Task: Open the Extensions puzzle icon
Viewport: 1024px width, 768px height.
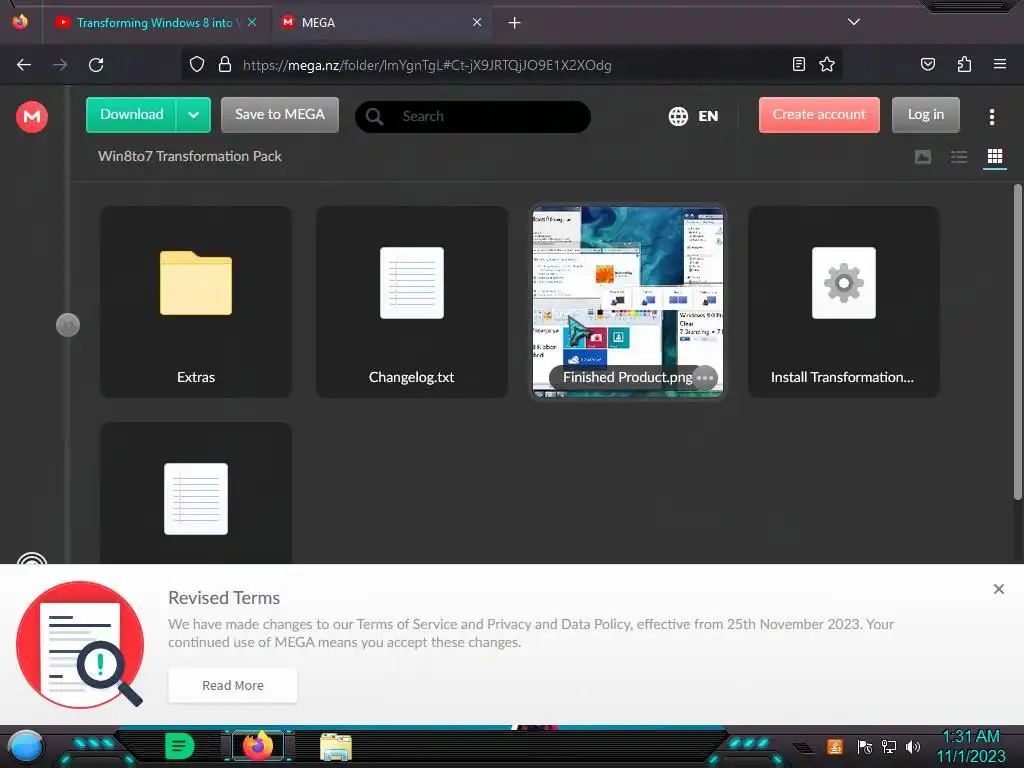Action: click(964, 65)
